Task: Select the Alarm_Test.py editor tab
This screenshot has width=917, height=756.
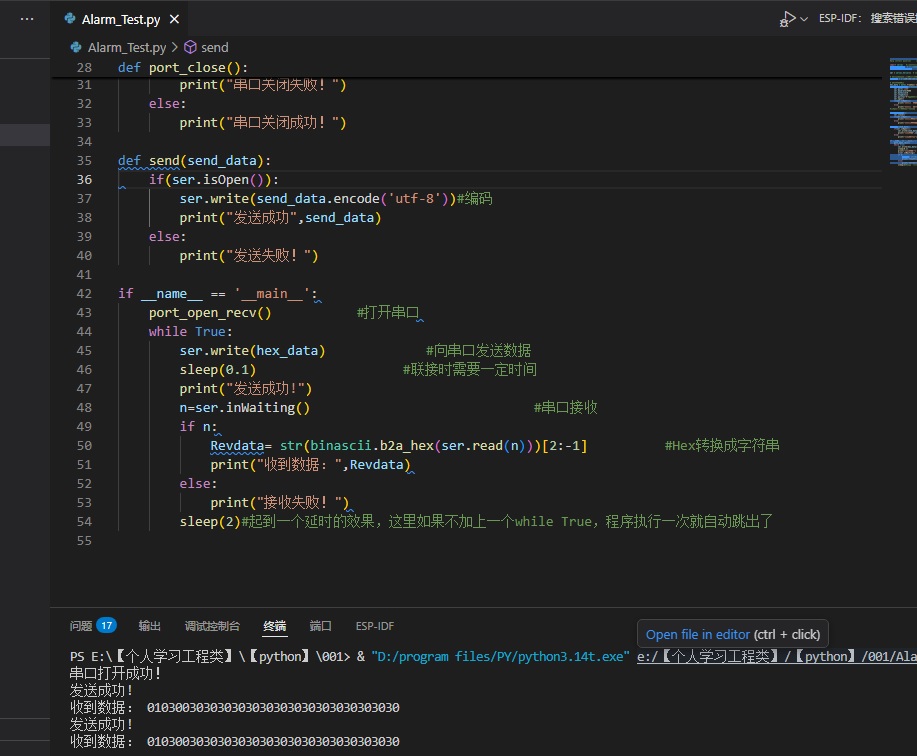Action: [121, 19]
